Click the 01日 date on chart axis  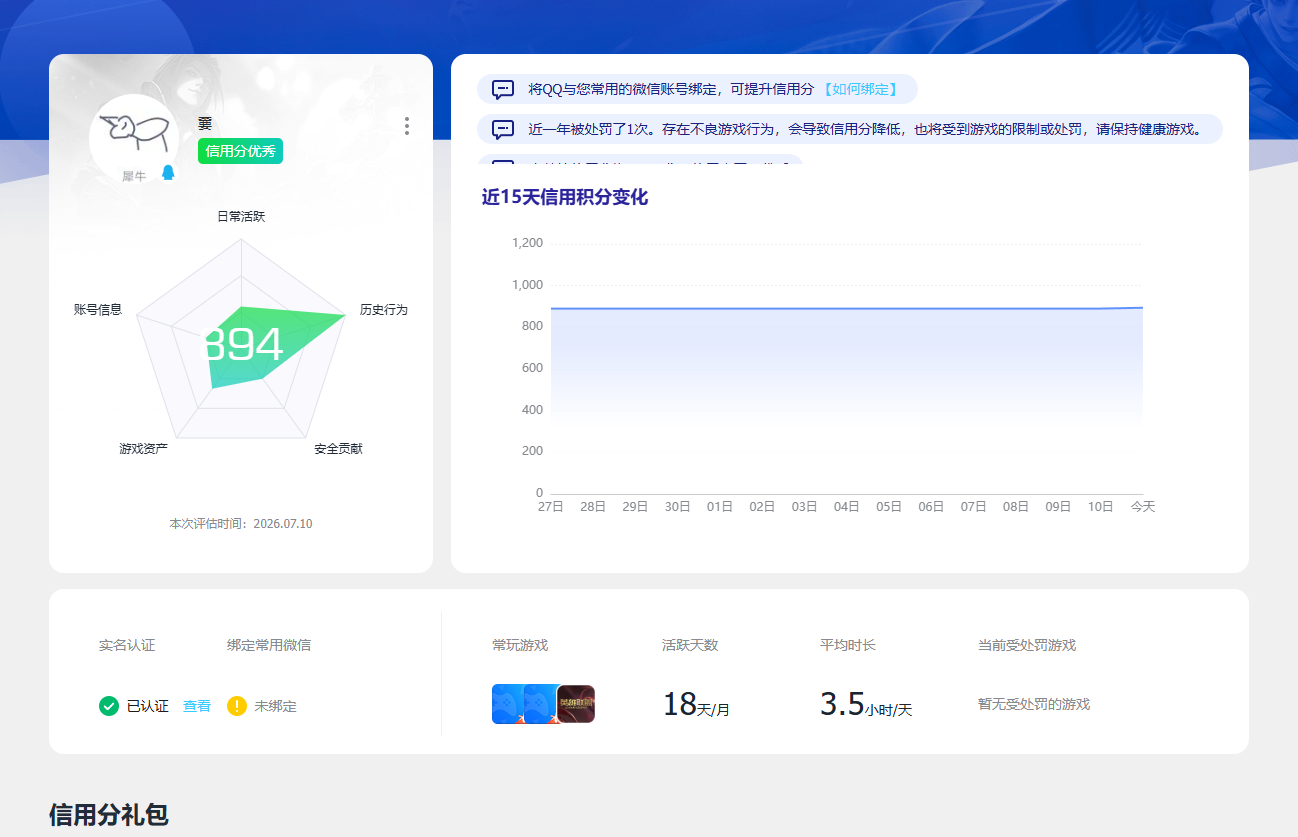720,507
